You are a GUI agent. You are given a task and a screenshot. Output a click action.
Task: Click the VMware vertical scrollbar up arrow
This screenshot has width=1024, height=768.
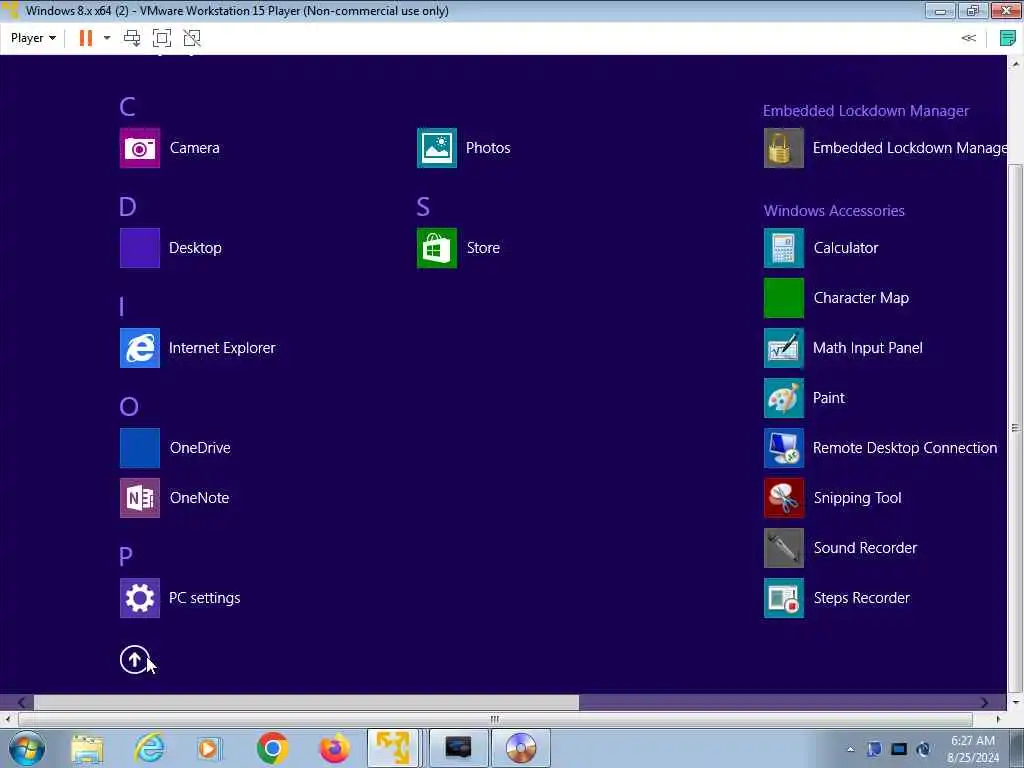(x=1016, y=63)
